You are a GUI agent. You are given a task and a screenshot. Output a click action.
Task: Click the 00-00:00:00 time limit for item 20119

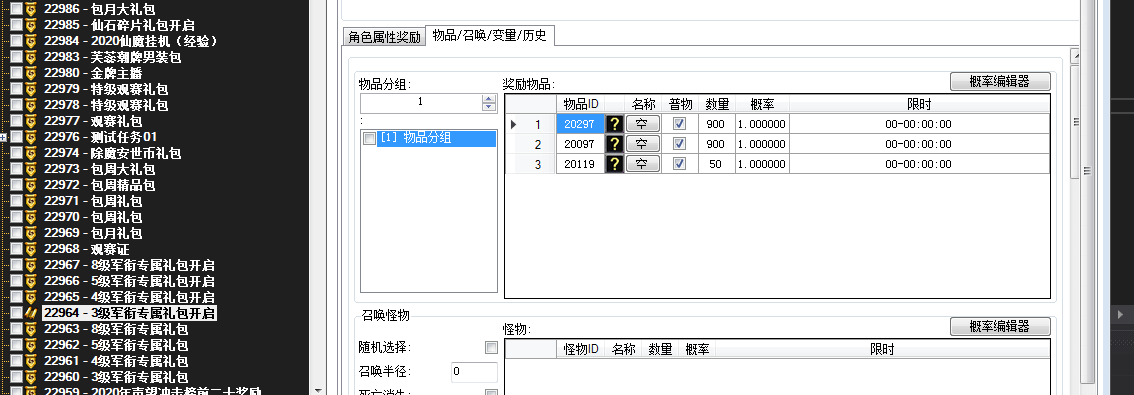[918, 164]
